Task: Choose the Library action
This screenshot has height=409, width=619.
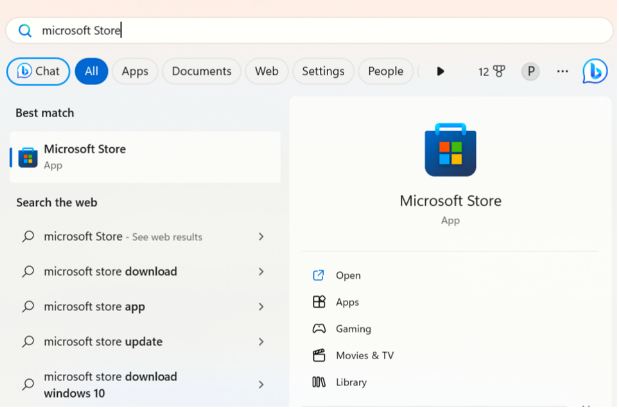Action: [351, 383]
